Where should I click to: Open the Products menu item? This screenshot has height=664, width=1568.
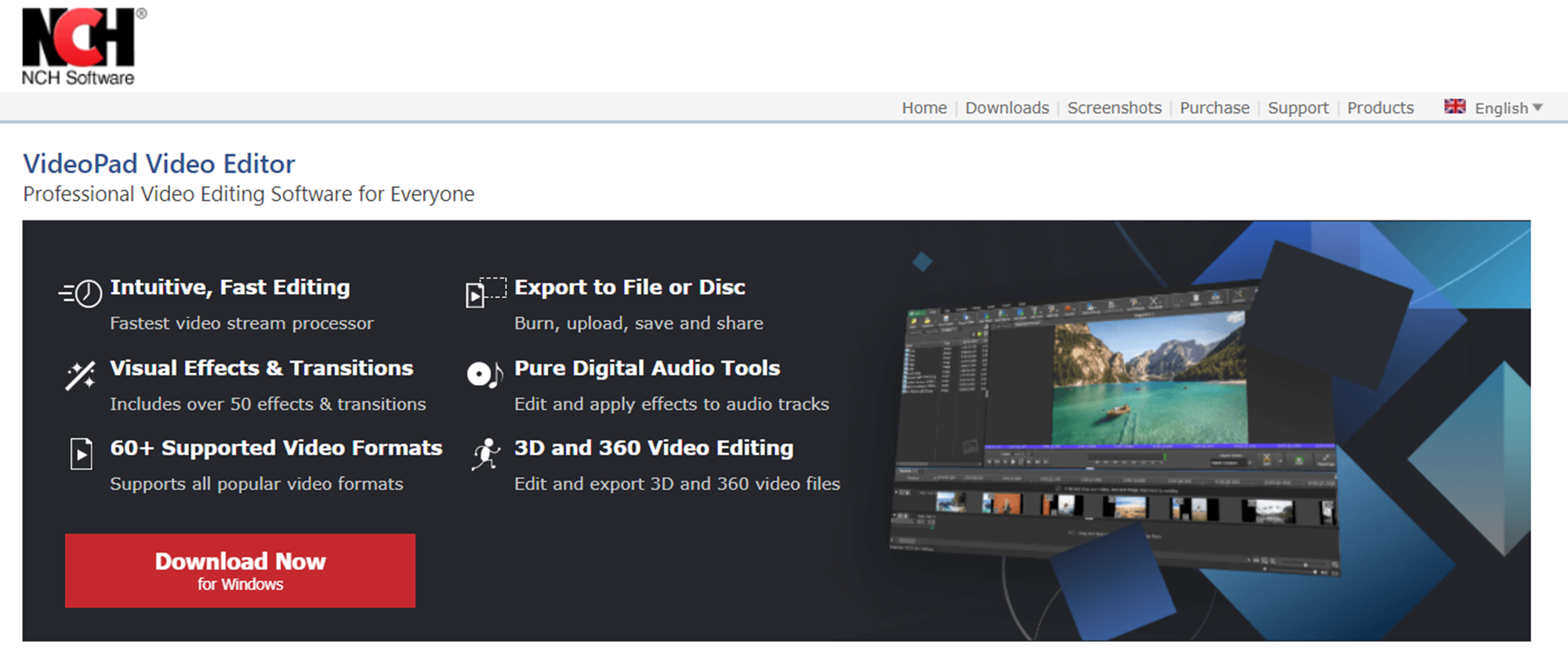[1381, 108]
